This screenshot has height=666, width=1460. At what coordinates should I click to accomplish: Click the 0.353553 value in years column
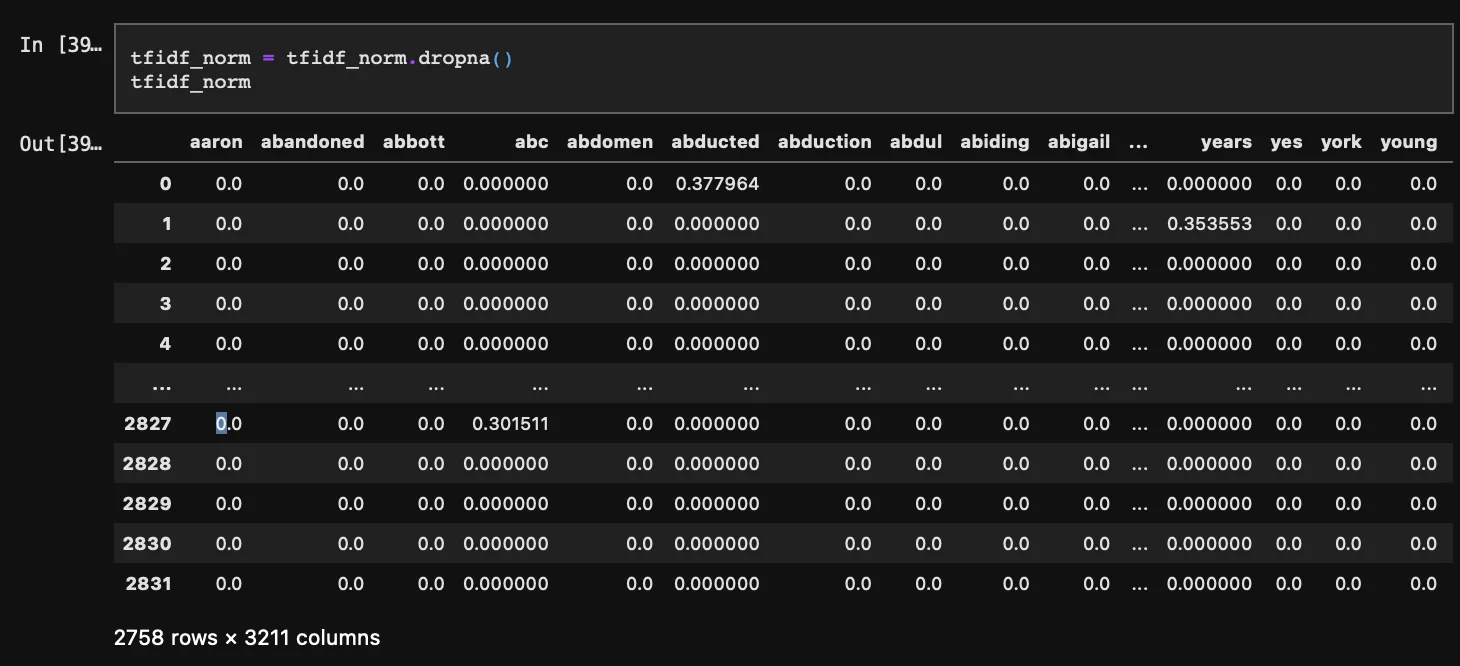pyautogui.click(x=1209, y=224)
